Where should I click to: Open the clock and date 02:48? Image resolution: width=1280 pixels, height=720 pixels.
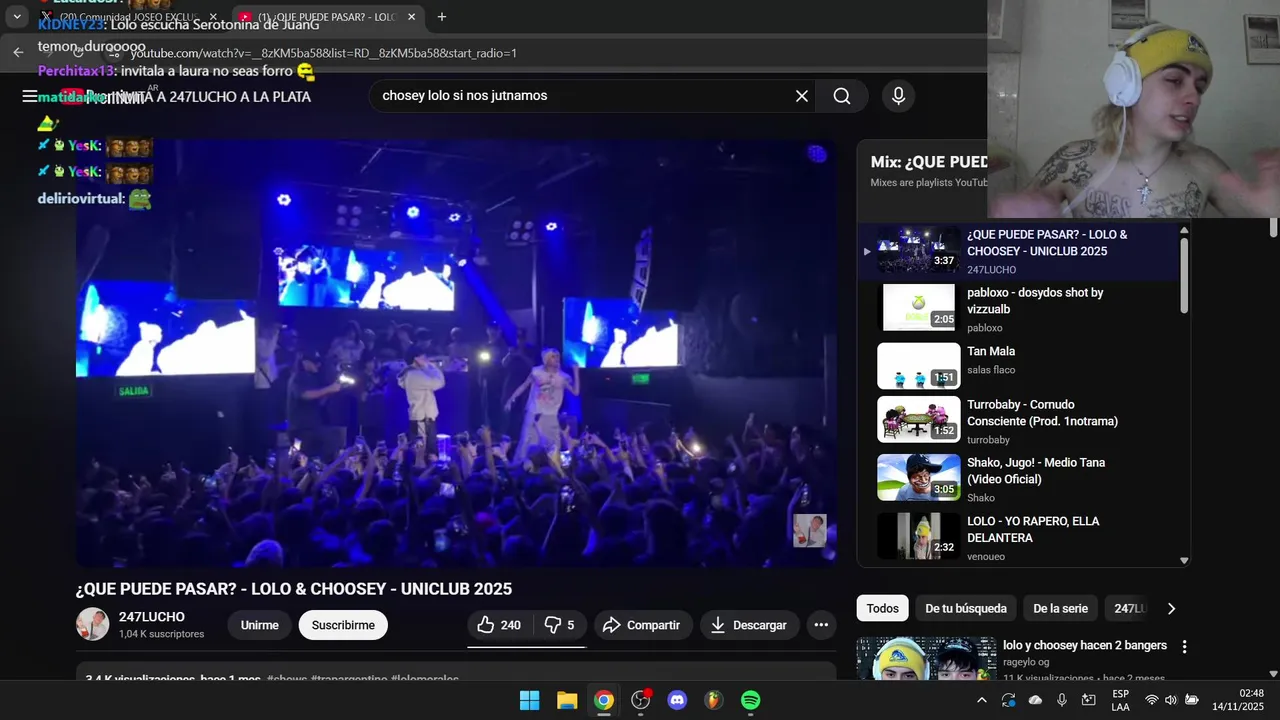pyautogui.click(x=1238, y=700)
